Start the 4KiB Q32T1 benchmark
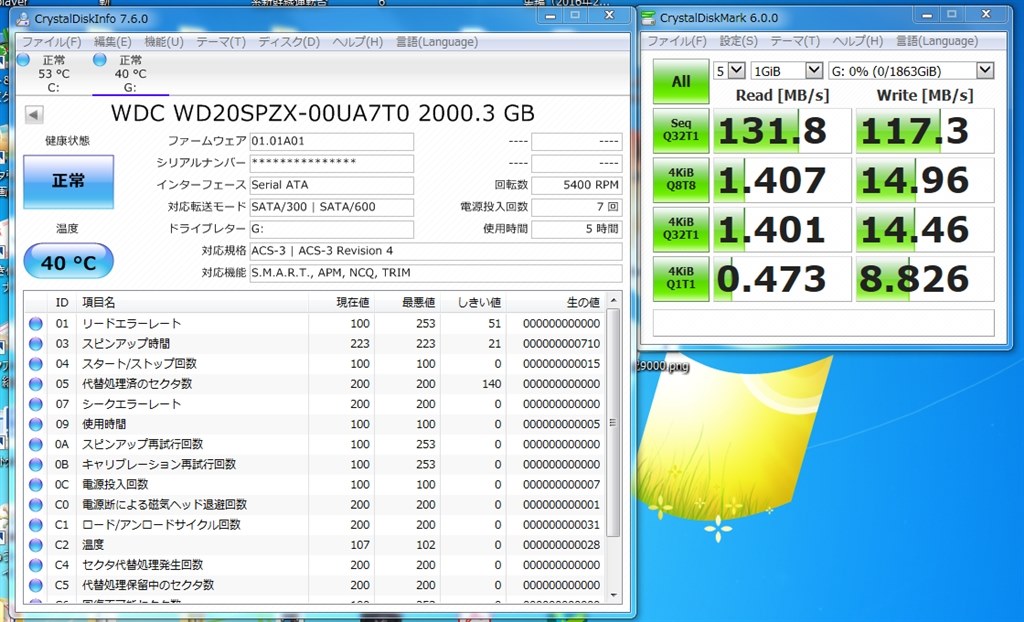 pyautogui.click(x=680, y=229)
